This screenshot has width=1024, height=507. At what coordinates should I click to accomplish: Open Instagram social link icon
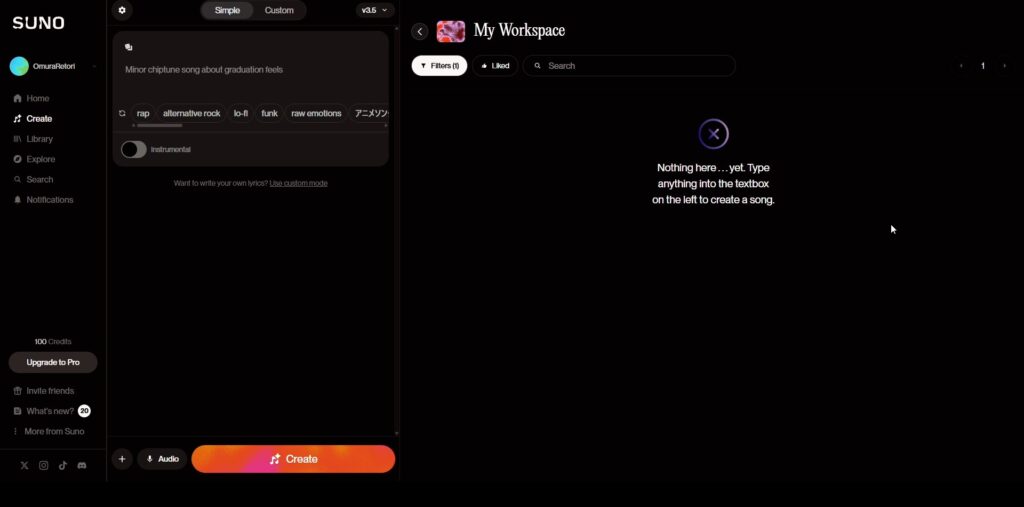43,466
